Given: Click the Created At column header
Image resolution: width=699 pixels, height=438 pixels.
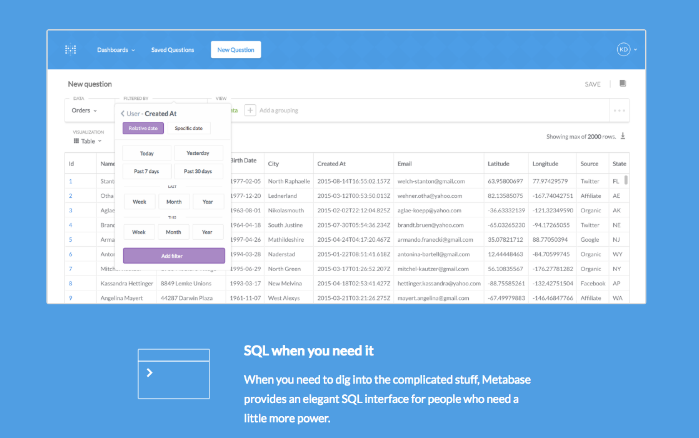Looking at the screenshot, I should click(331, 164).
